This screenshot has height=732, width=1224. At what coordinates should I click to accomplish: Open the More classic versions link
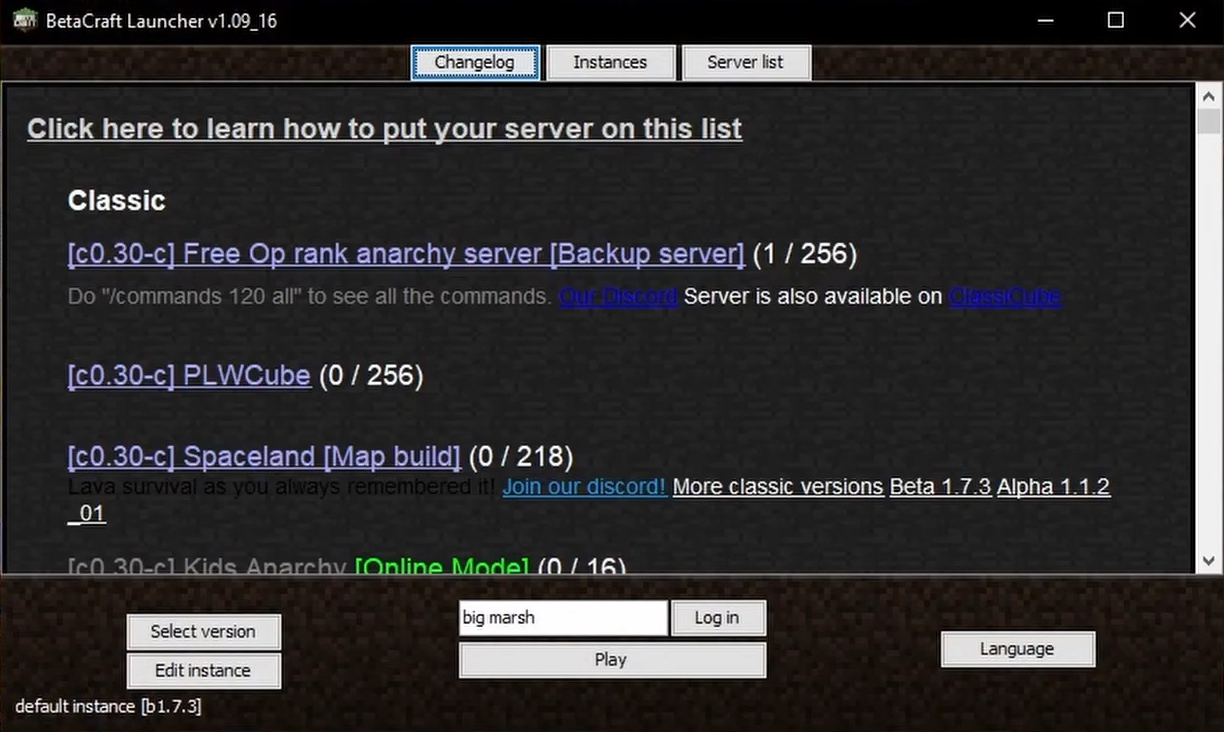tap(777, 487)
